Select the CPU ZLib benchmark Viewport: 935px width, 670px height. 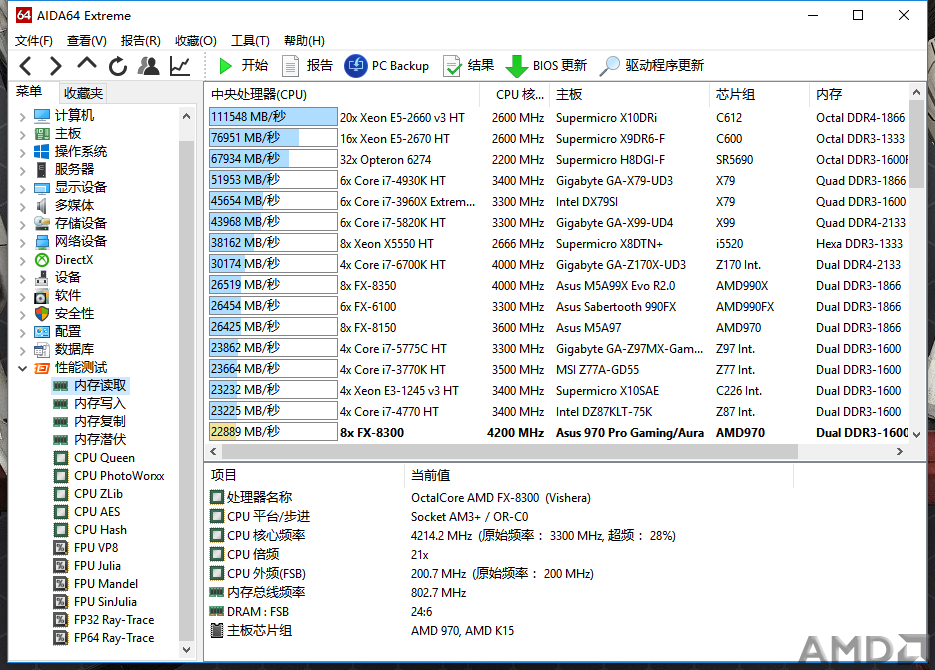tap(88, 494)
